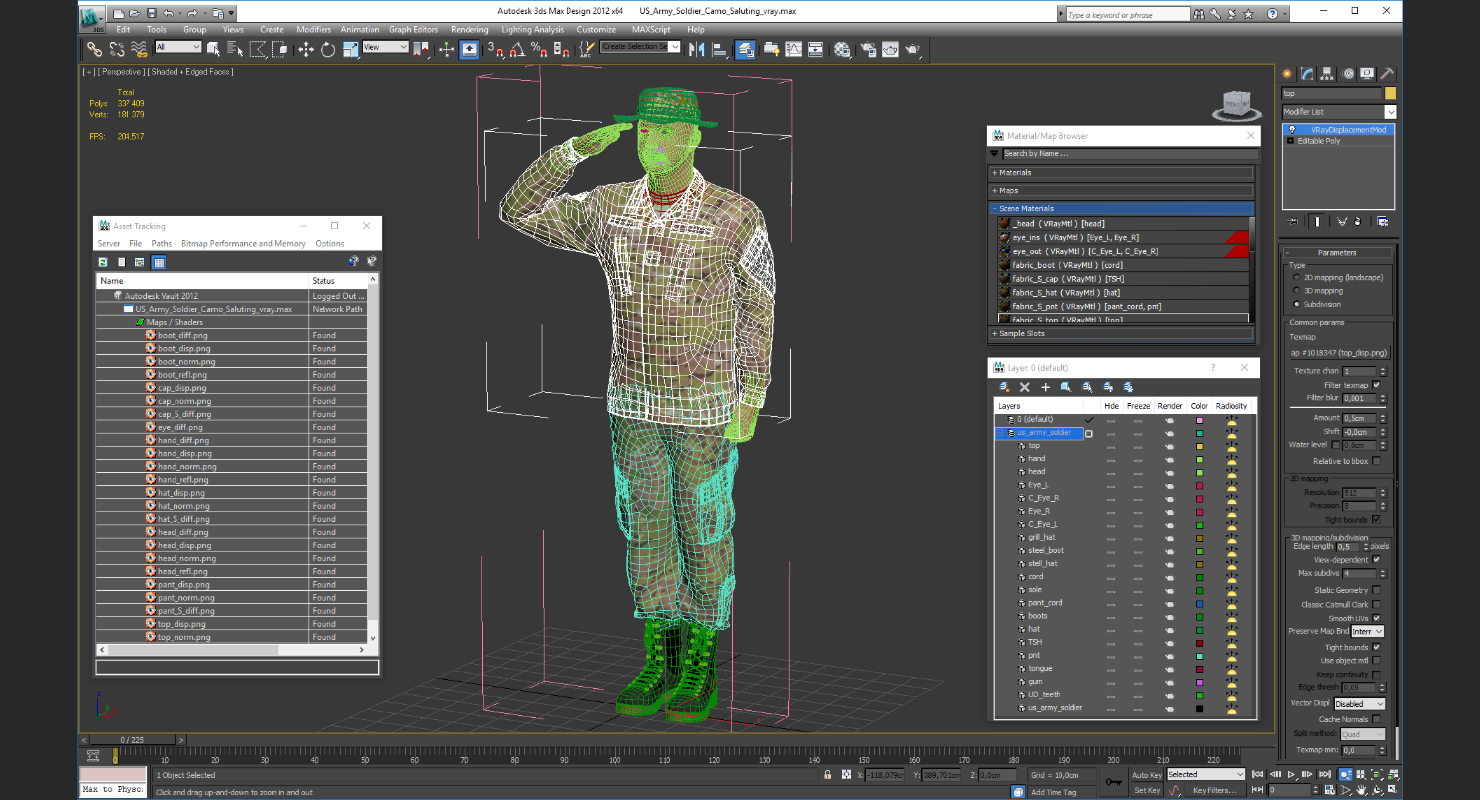Toggle the Angle Snap tool

(516, 49)
